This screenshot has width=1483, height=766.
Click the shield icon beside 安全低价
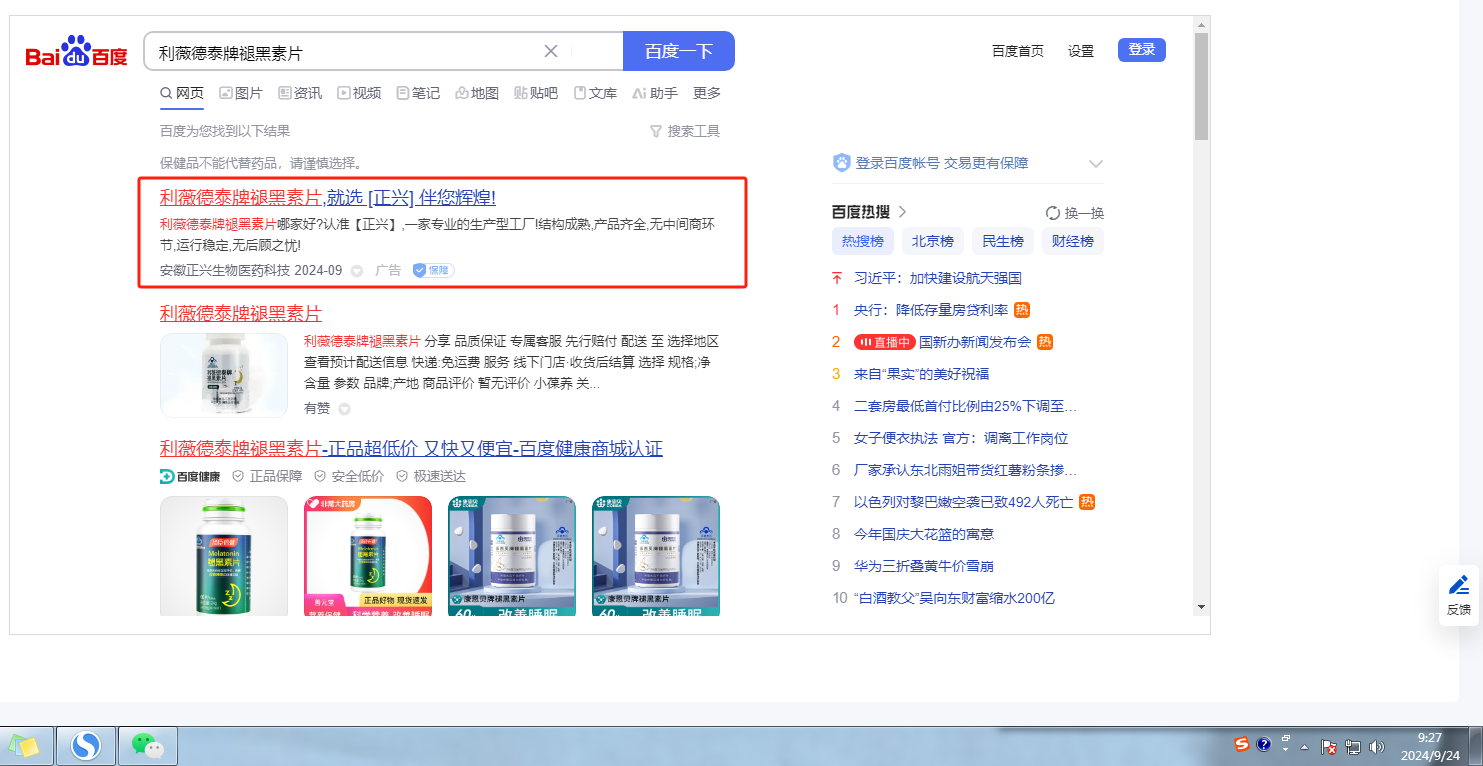320,476
